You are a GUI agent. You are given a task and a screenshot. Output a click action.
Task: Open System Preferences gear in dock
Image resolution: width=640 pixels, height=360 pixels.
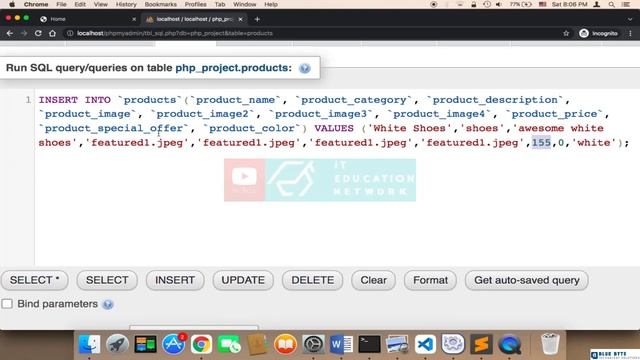(x=313, y=344)
